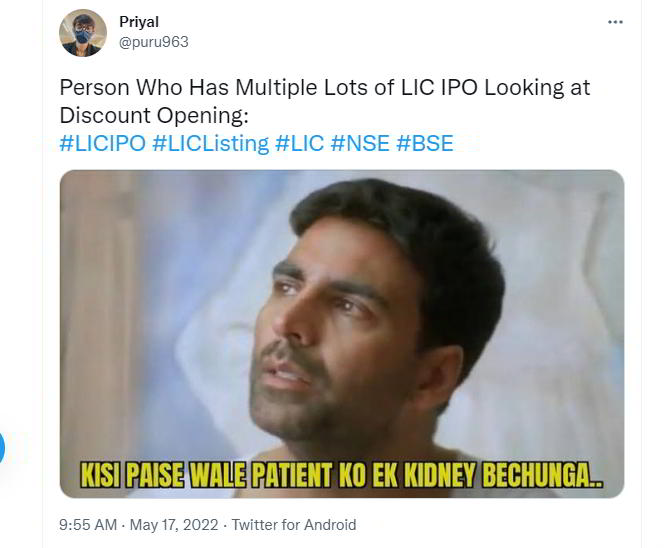Viewport: 664px width, 548px height.
Task: Click Priyal's profile avatar picture
Action: coord(83,33)
